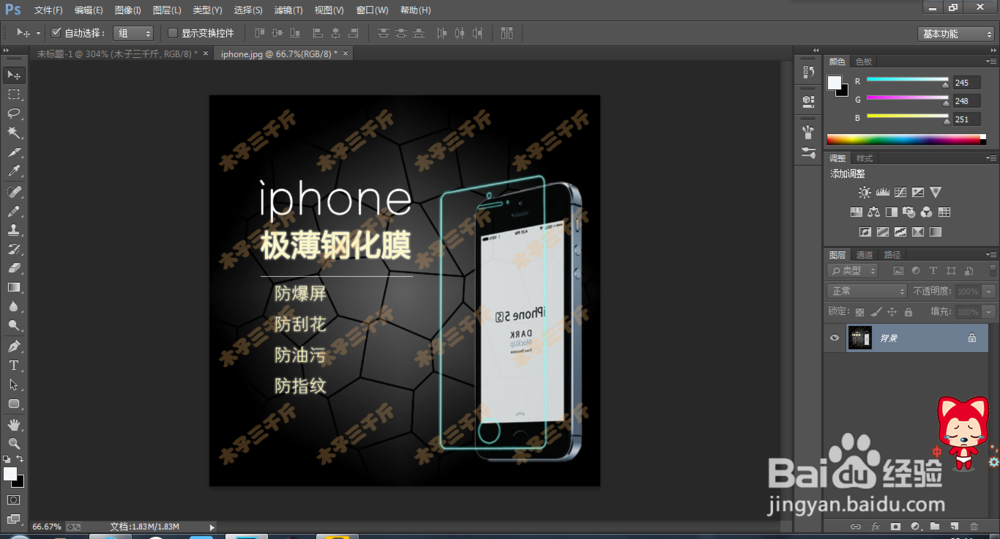Open the 不透明度 opacity dropdown arrow
This screenshot has height=539, width=1000.
(x=989, y=291)
